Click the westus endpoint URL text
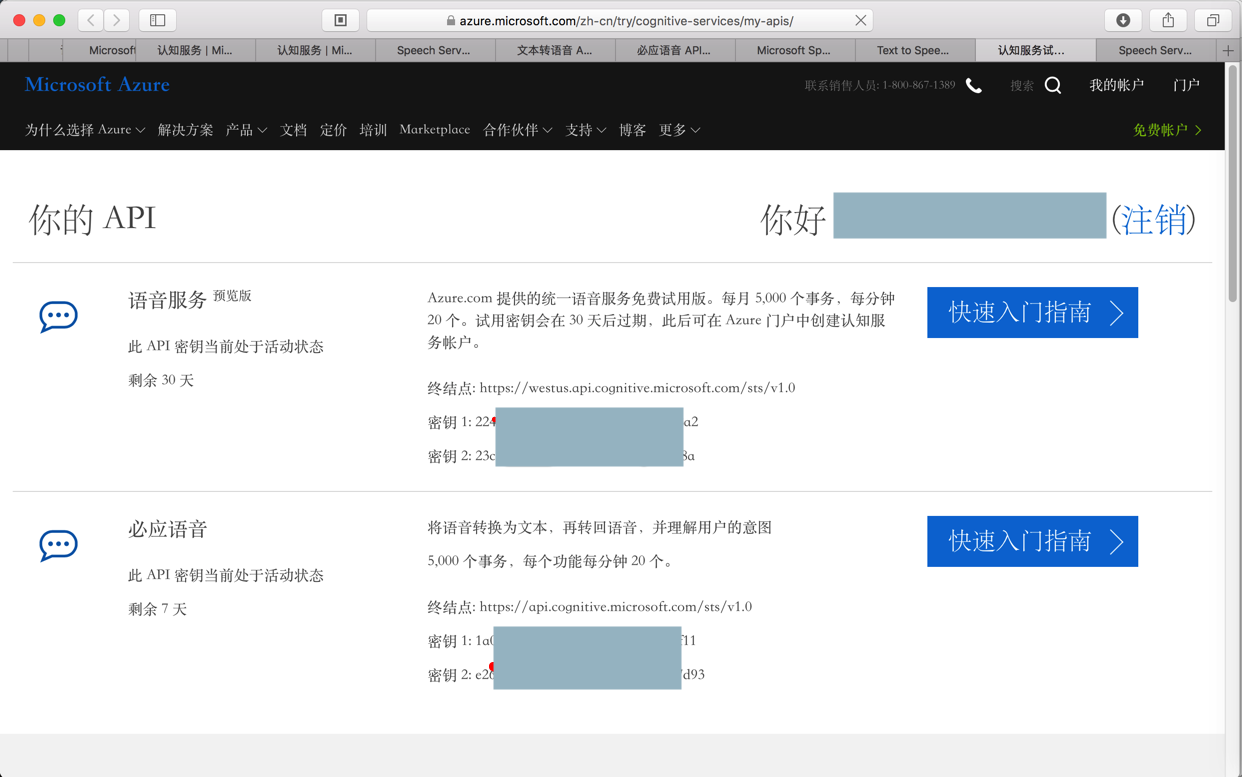 (637, 388)
